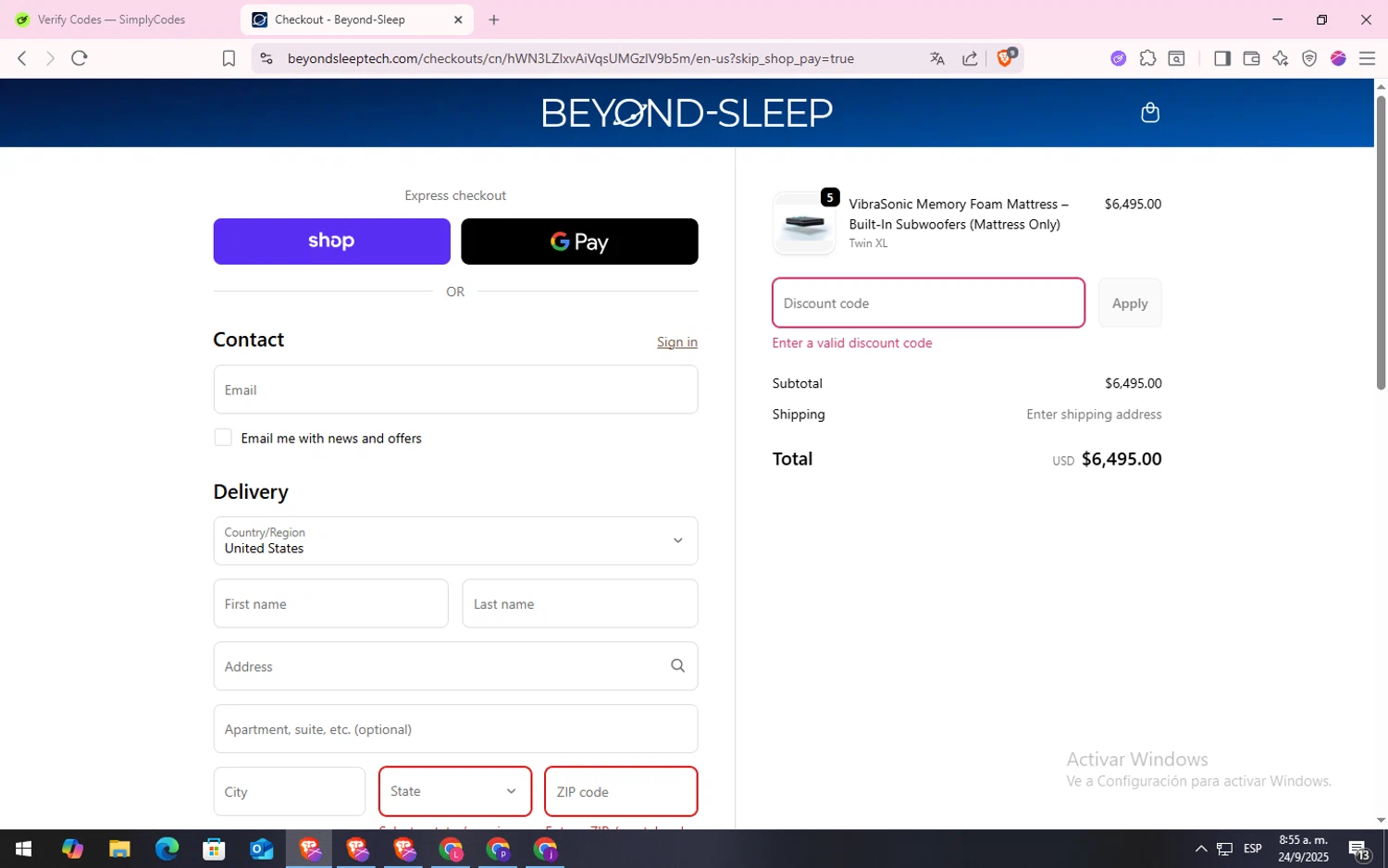Open the network icon in system tray
The image size is (1388, 868).
[x=1225, y=849]
